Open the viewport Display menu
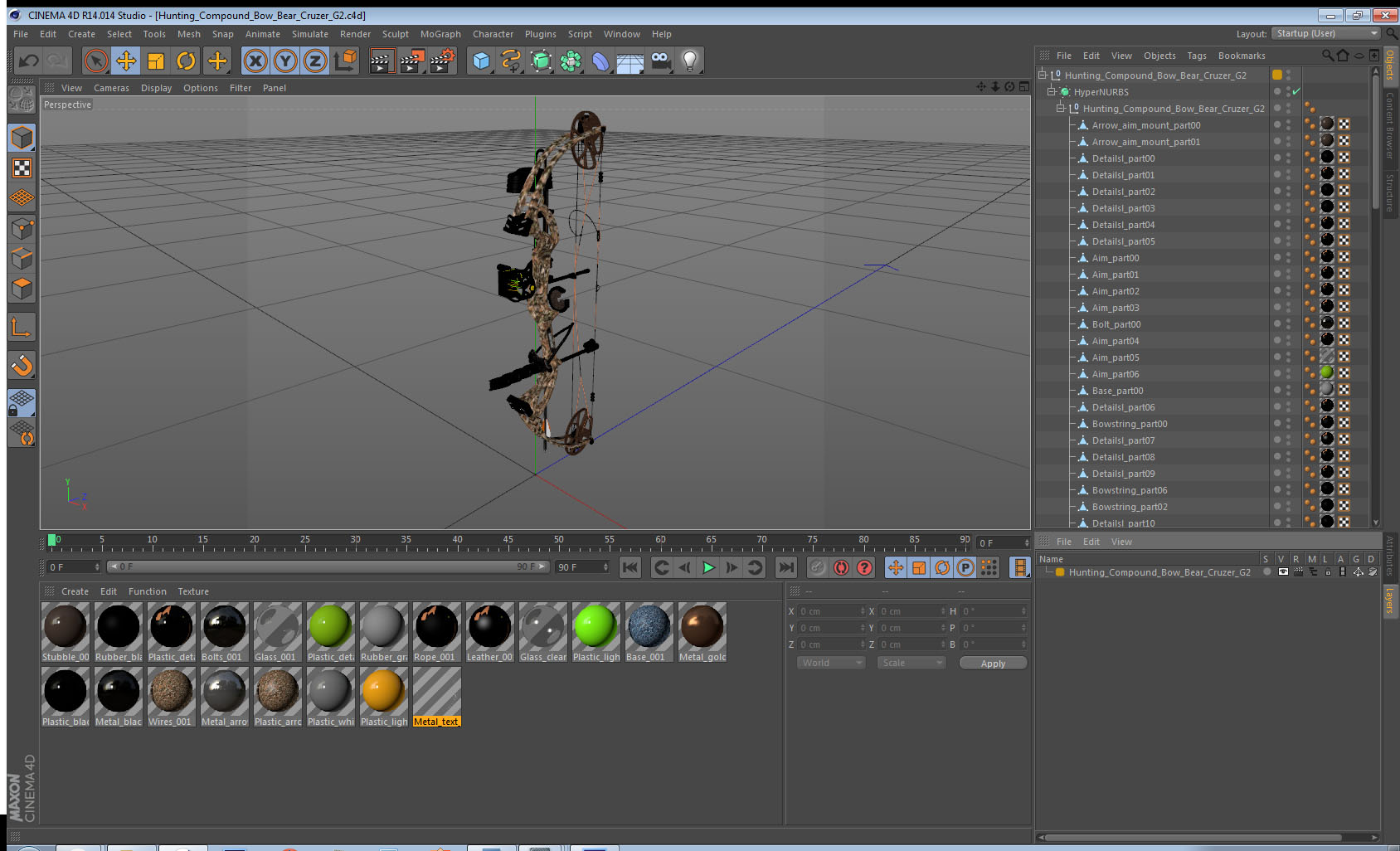Image resolution: width=1400 pixels, height=851 pixels. coord(156,88)
